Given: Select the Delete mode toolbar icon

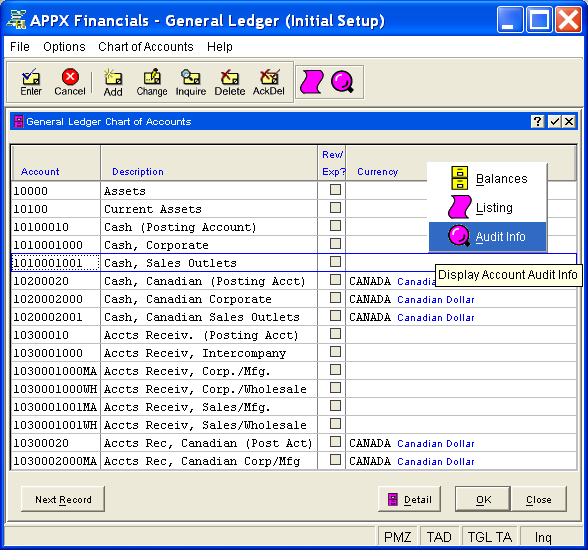Looking at the screenshot, I should coord(230,82).
